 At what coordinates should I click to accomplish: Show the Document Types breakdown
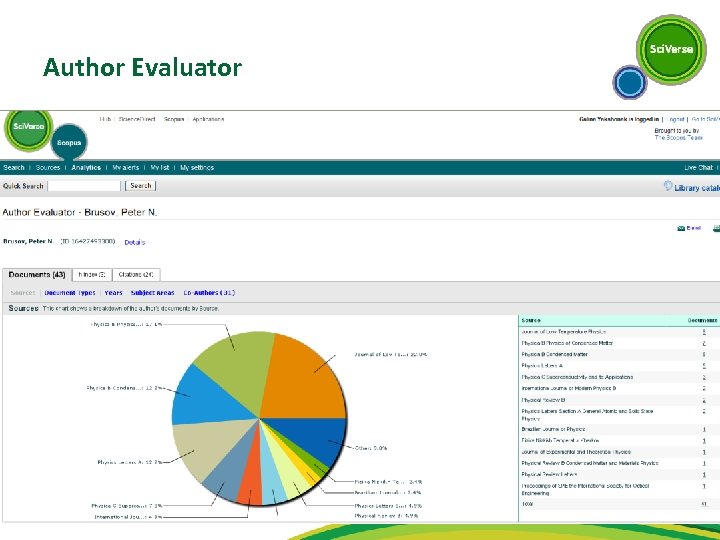70,293
